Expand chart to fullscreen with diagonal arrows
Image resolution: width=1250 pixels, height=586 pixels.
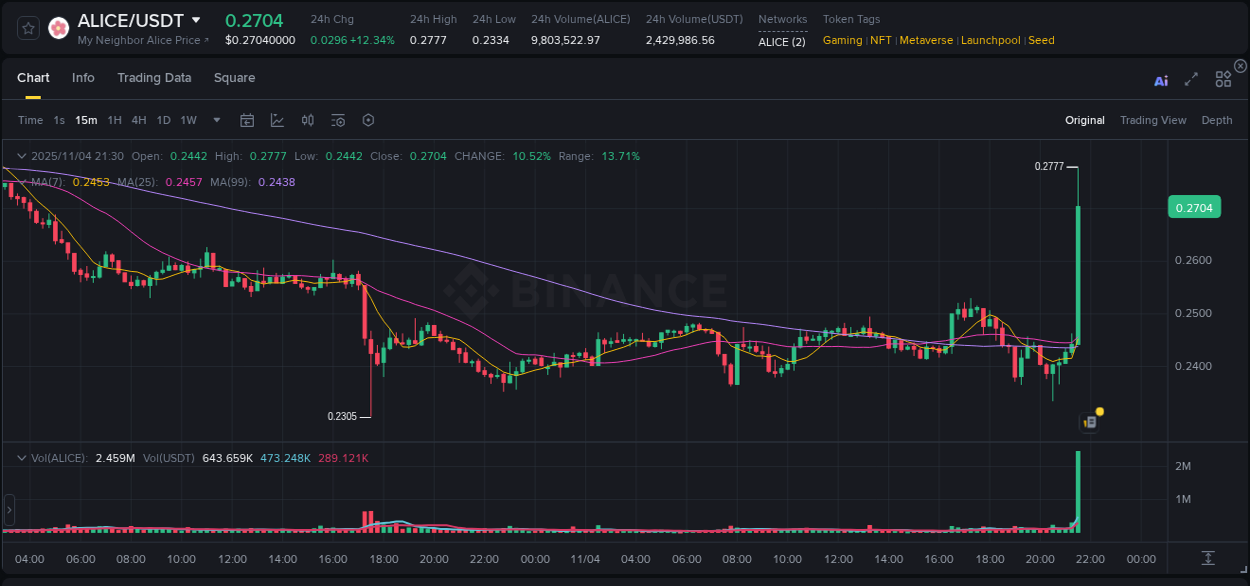(1191, 80)
